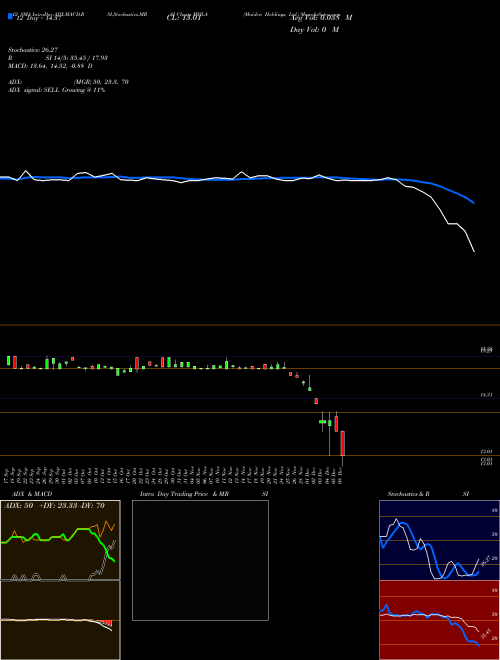Click the 'Day Vol: 0 M' text

(314, 30)
